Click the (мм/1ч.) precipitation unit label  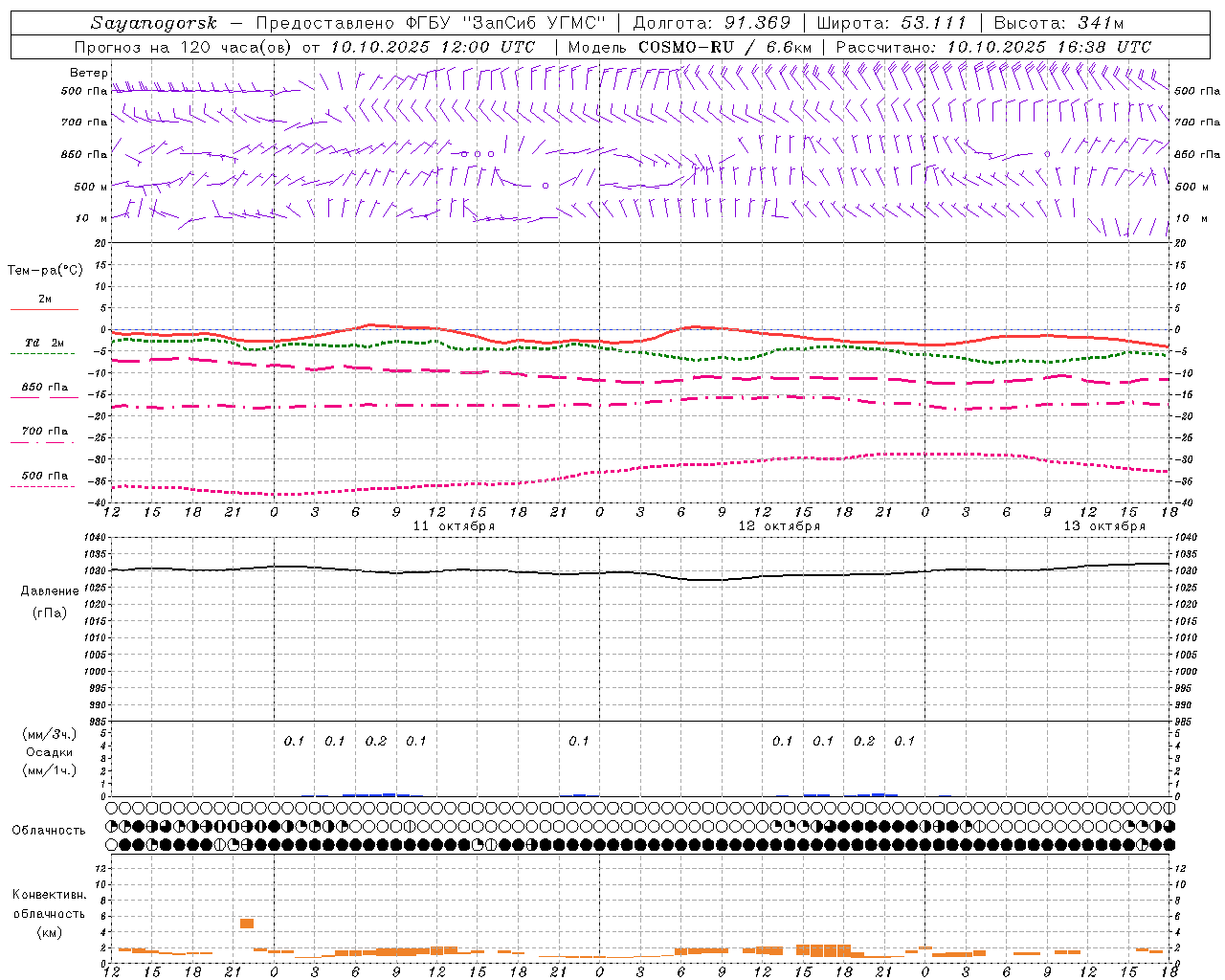point(50,770)
